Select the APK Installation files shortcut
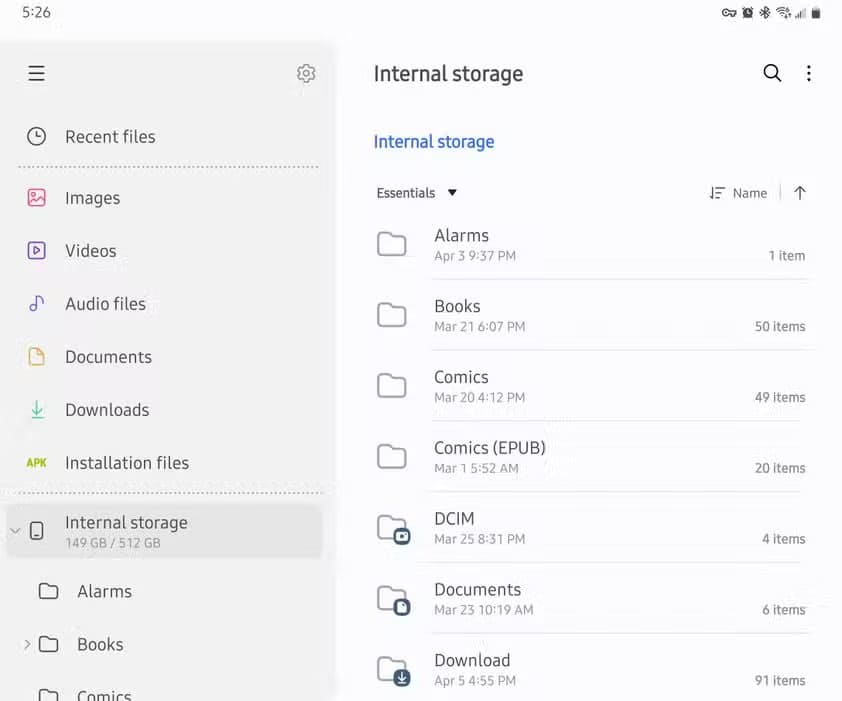 [126, 463]
